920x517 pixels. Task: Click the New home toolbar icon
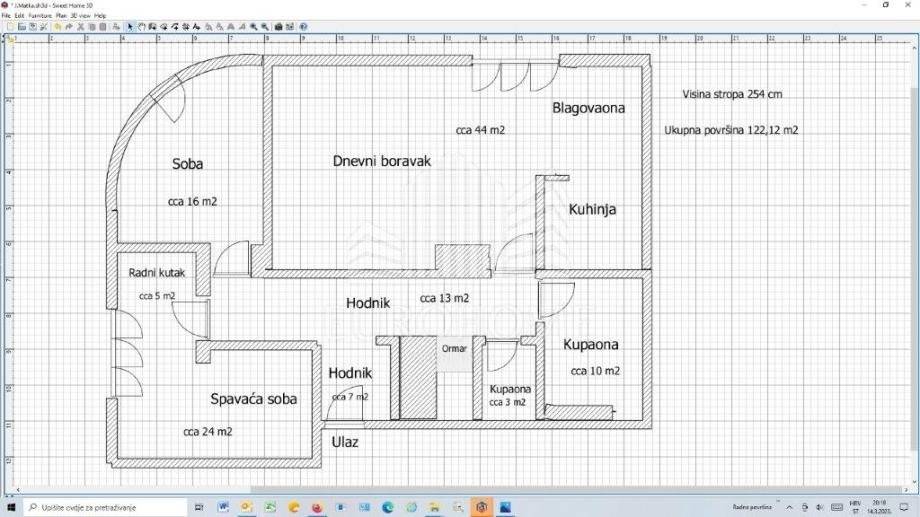click(x=9, y=26)
